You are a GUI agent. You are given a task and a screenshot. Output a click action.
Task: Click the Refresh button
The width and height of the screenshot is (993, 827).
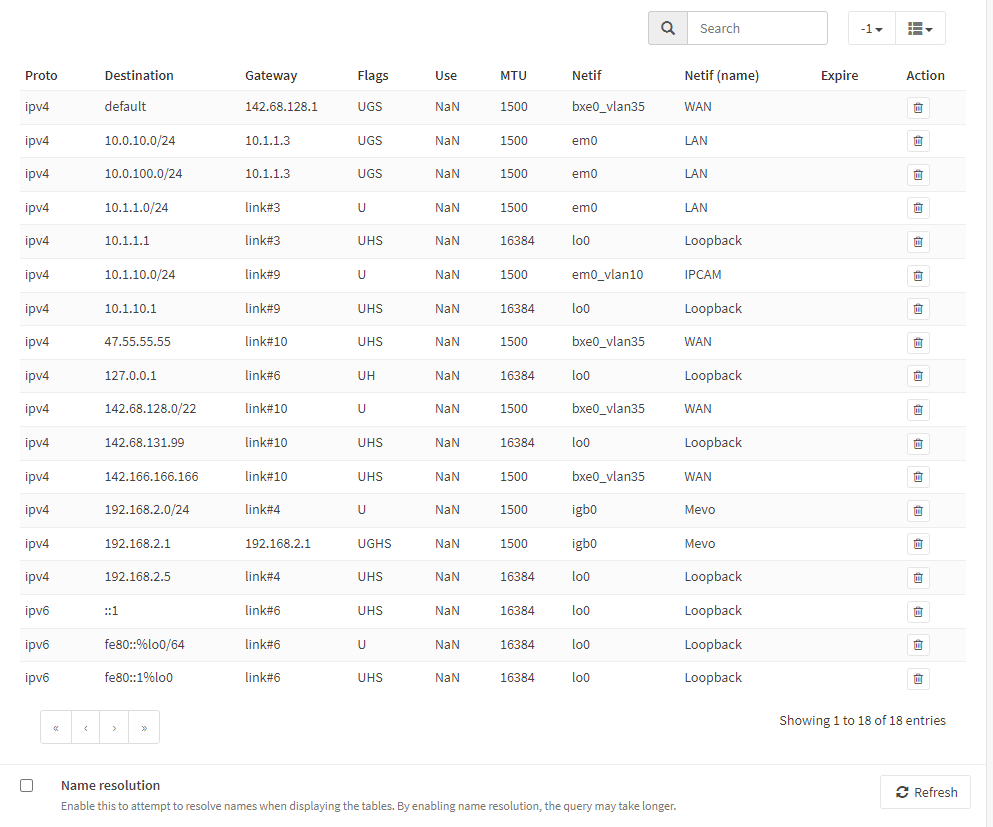coord(925,792)
